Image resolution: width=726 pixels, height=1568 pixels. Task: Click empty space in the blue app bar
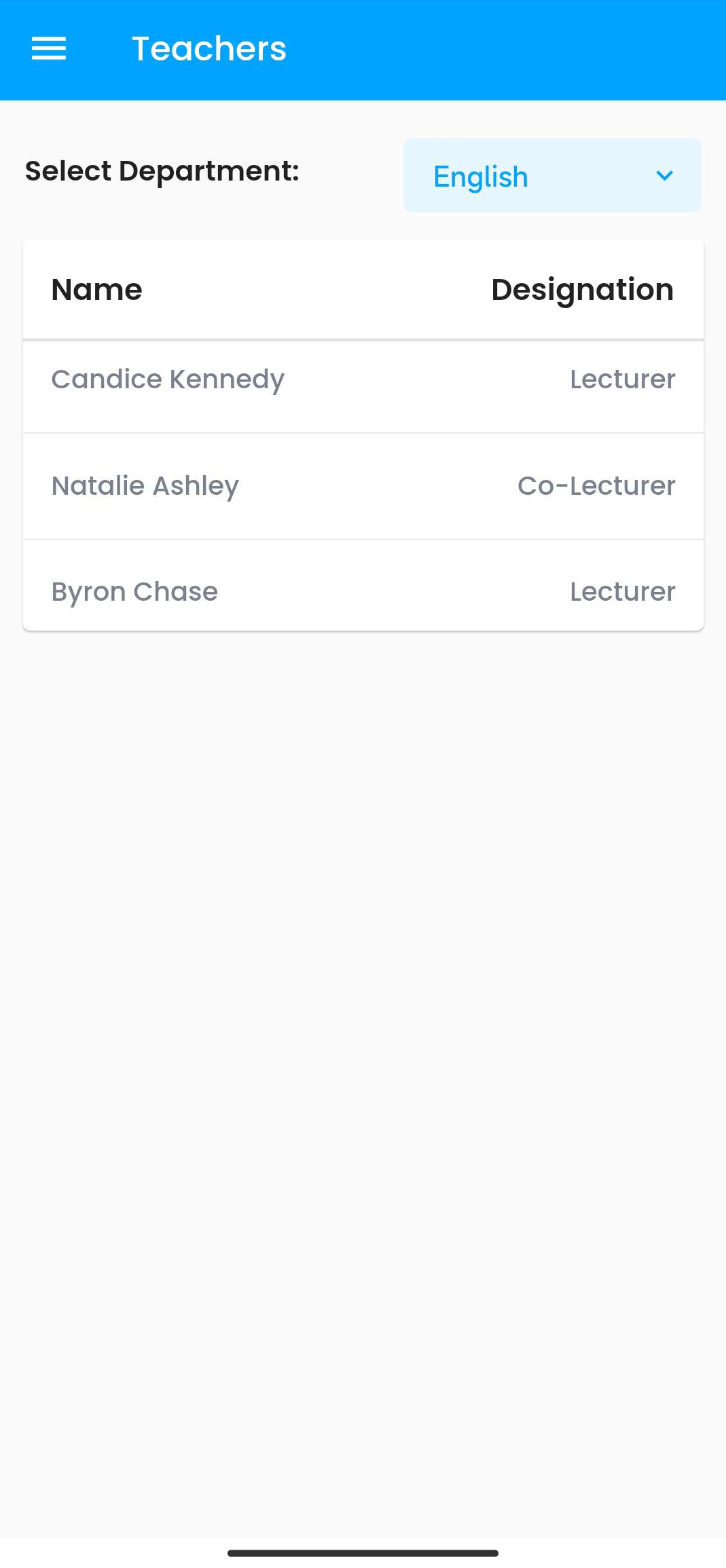pyautogui.click(x=509, y=49)
